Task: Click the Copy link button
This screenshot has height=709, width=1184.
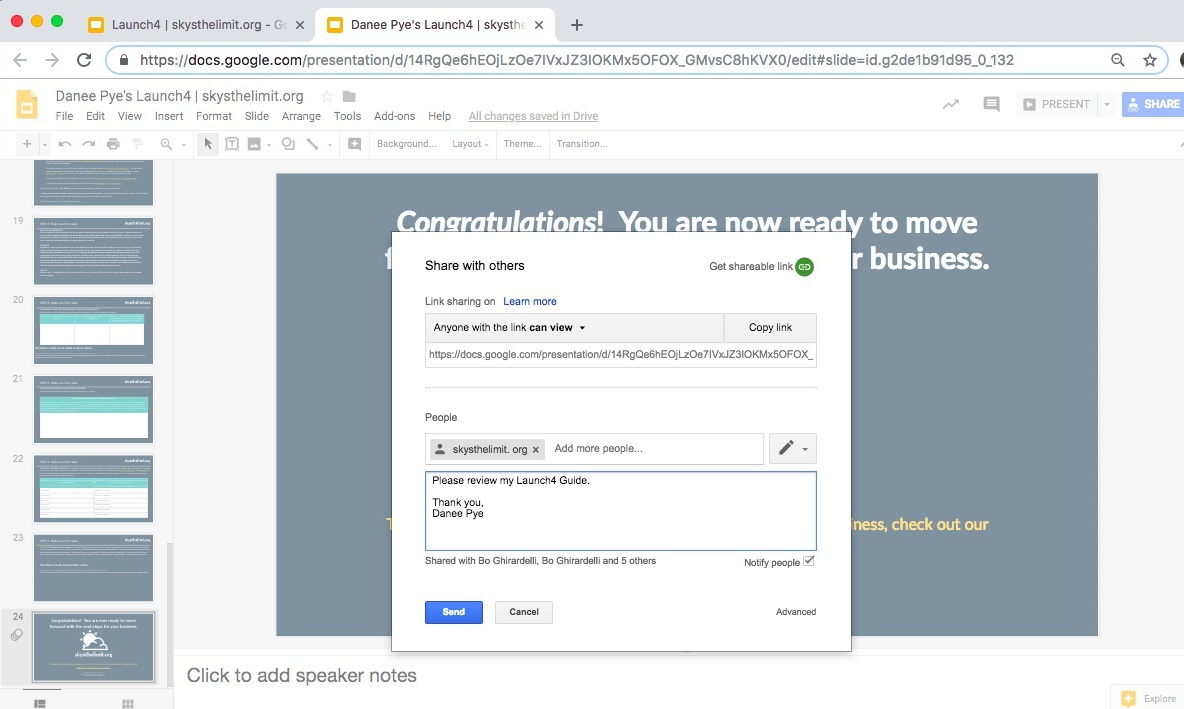Action: [x=770, y=328]
